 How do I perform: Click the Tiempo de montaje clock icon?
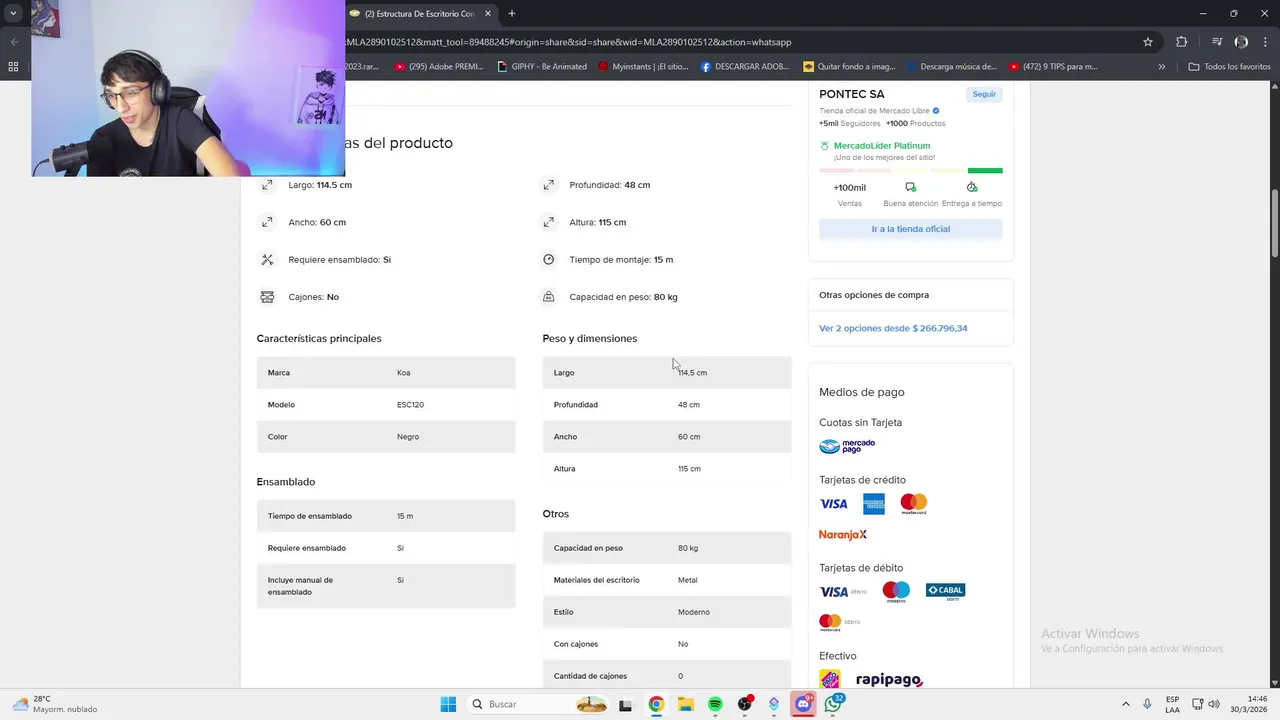pos(548,260)
